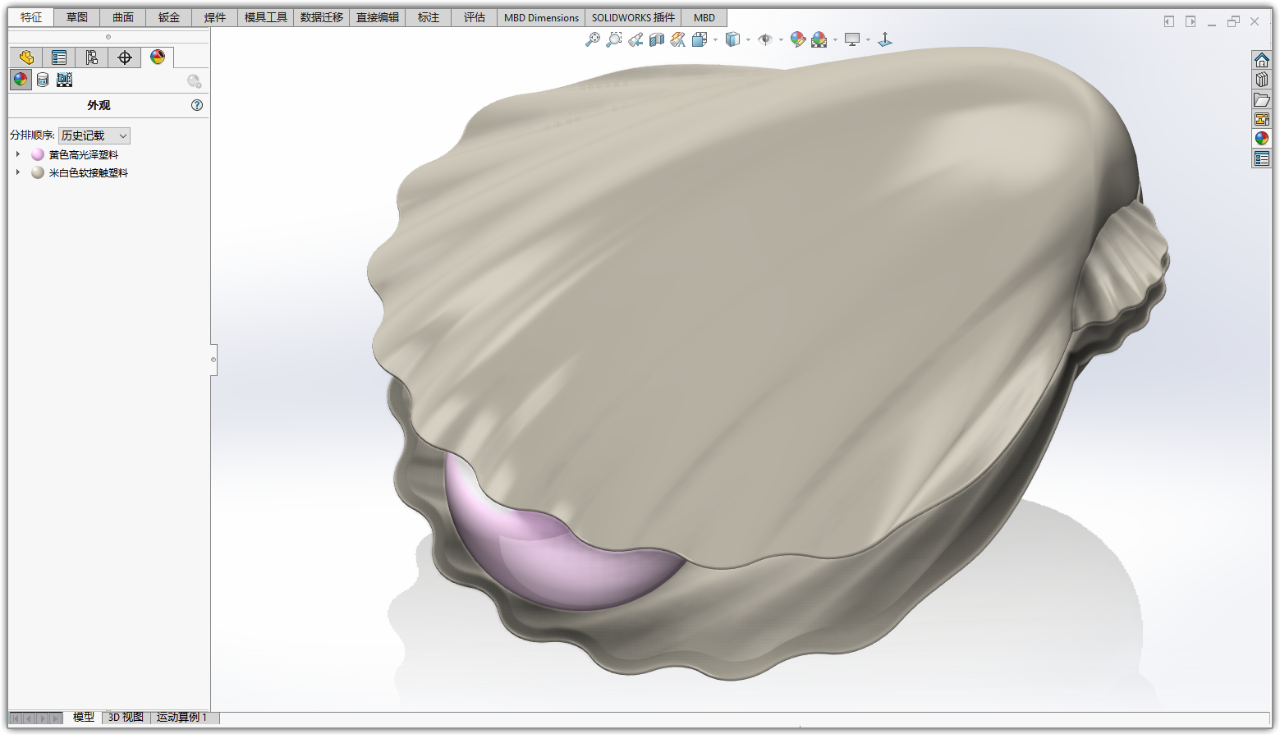This screenshot has height=735, width=1280.
Task: Click the 米白色软接触塑料 sphere swatch
Action: tap(37, 172)
